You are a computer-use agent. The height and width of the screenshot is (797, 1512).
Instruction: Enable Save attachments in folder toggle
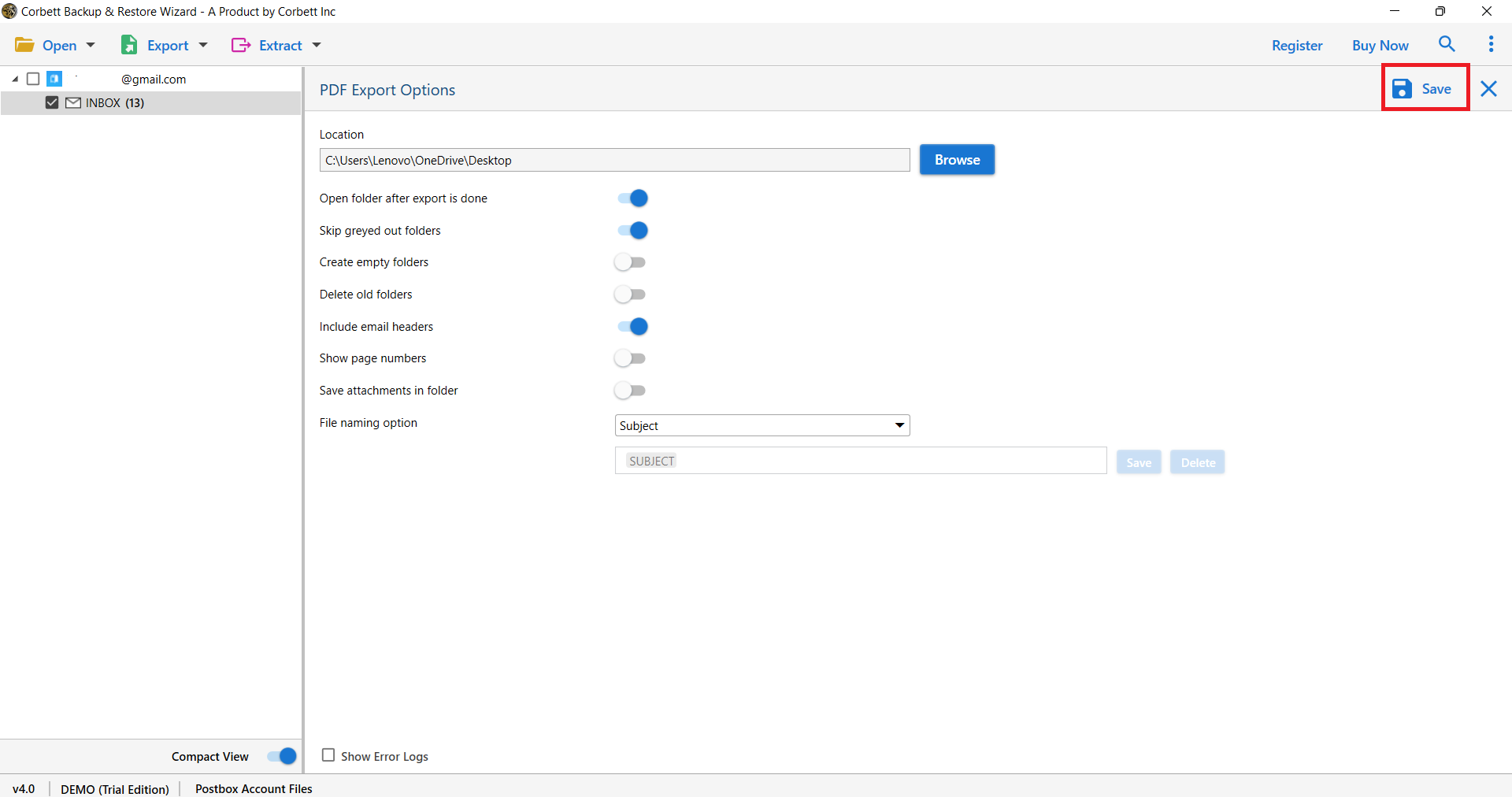coord(630,391)
